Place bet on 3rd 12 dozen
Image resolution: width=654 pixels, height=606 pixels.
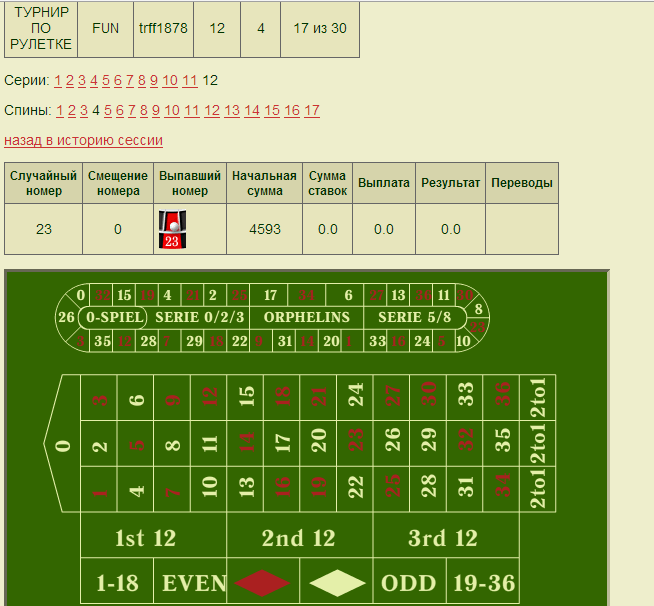click(x=444, y=538)
